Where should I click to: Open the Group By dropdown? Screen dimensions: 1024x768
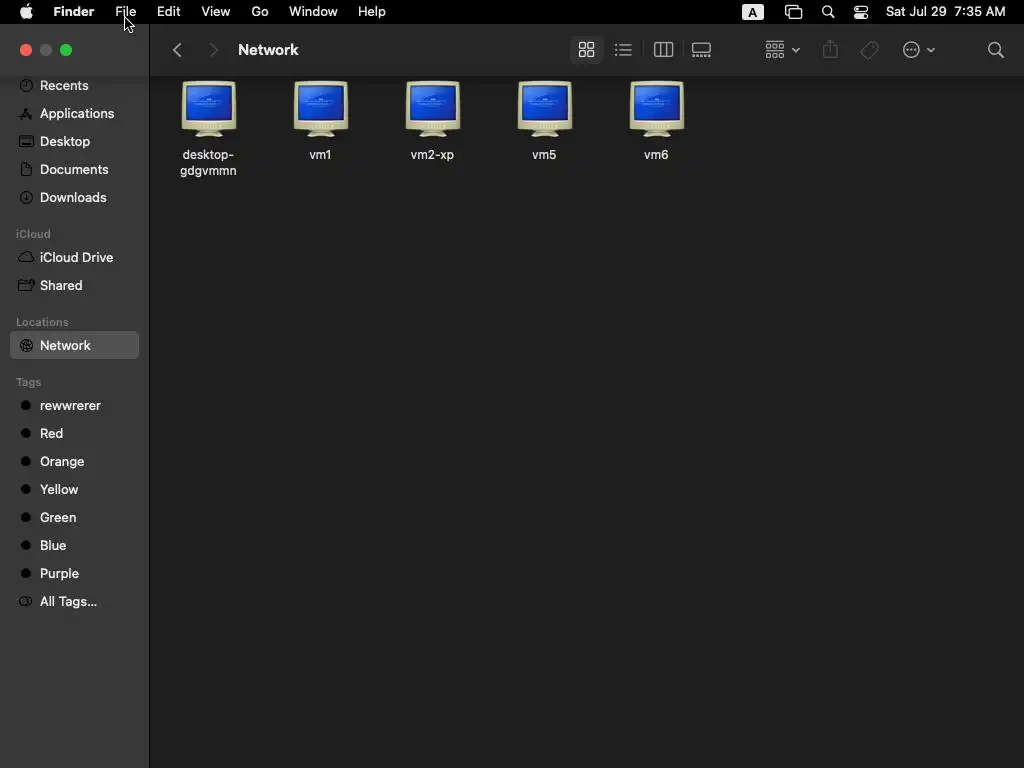pyautogui.click(x=782, y=50)
